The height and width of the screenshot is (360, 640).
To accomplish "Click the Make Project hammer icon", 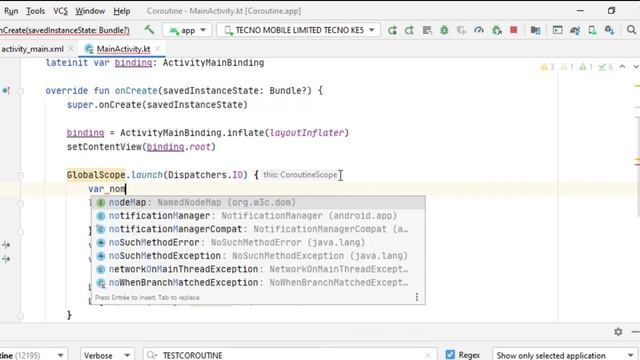I will coord(149,30).
